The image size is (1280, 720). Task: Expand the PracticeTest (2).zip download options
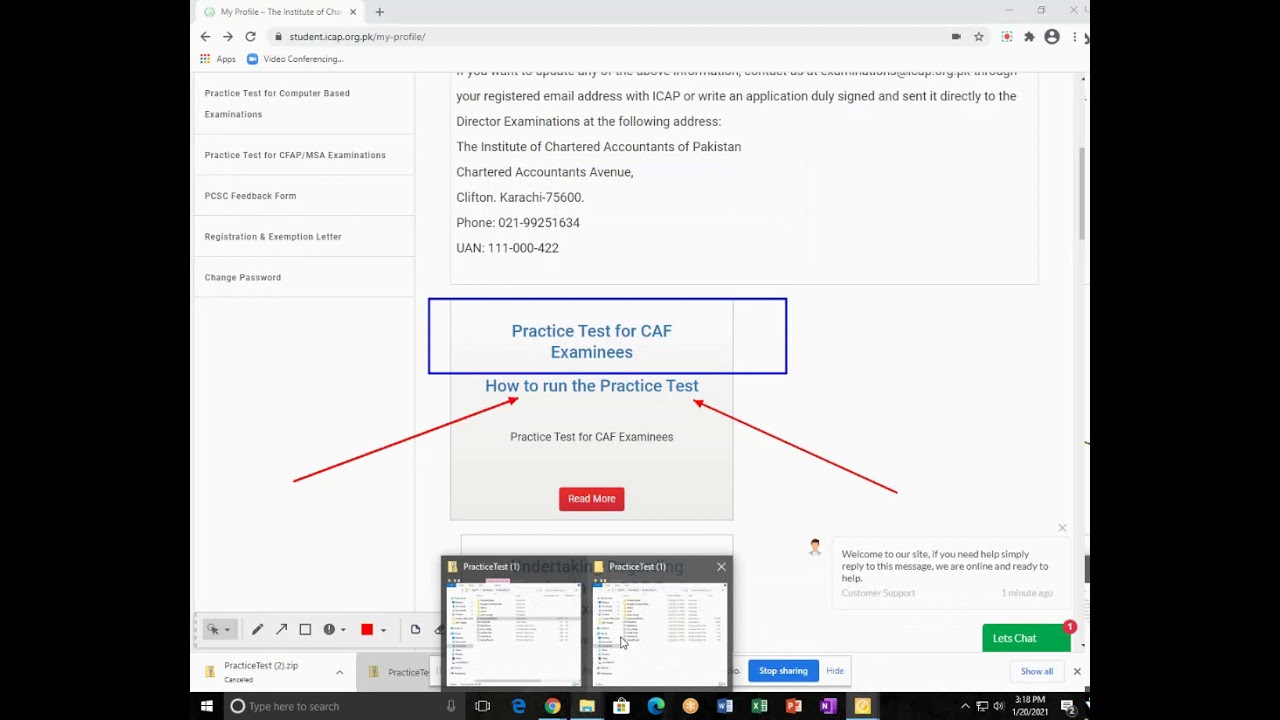(x=339, y=672)
